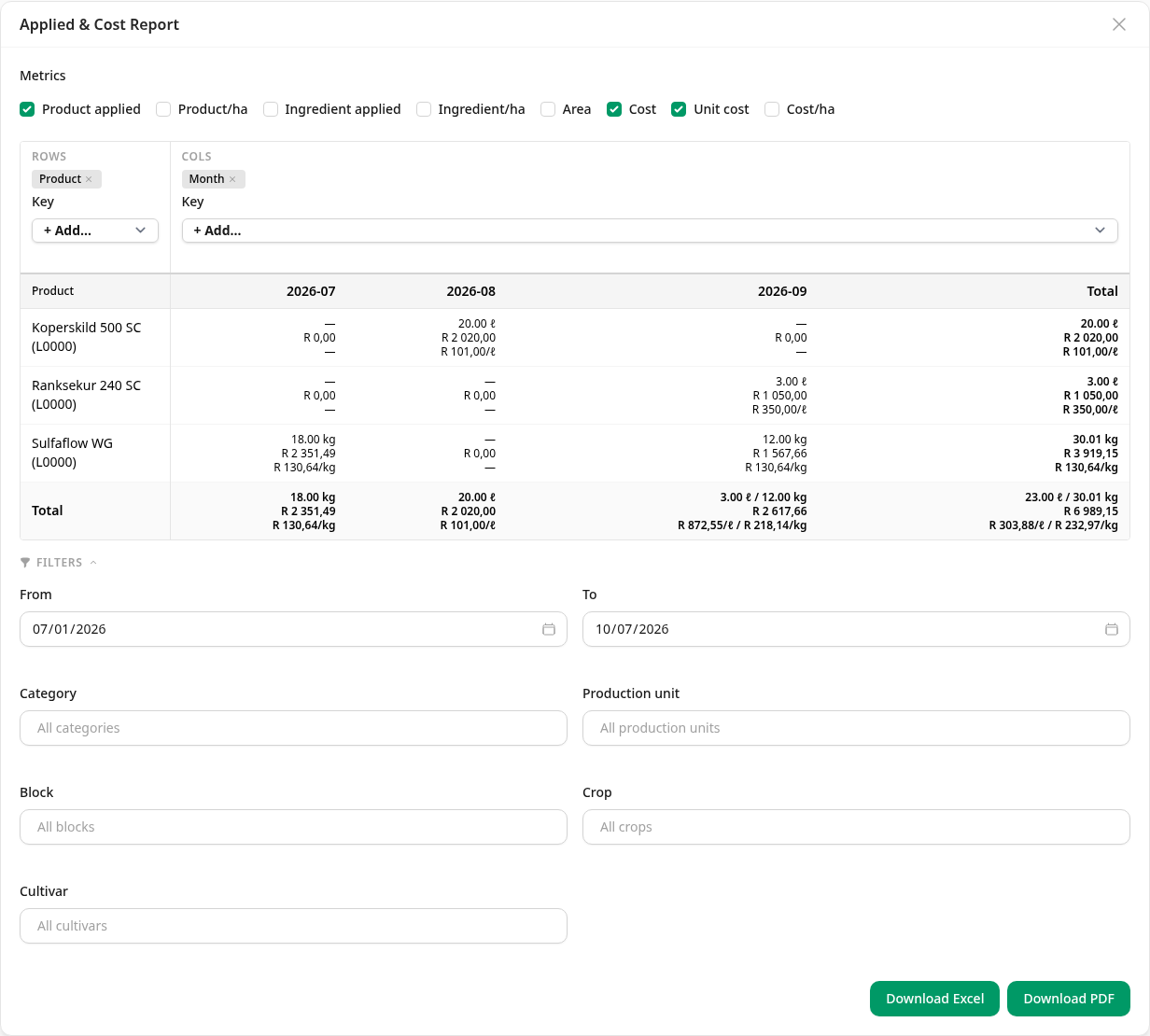
Task: Download the report as PDF
Action: point(1069,999)
